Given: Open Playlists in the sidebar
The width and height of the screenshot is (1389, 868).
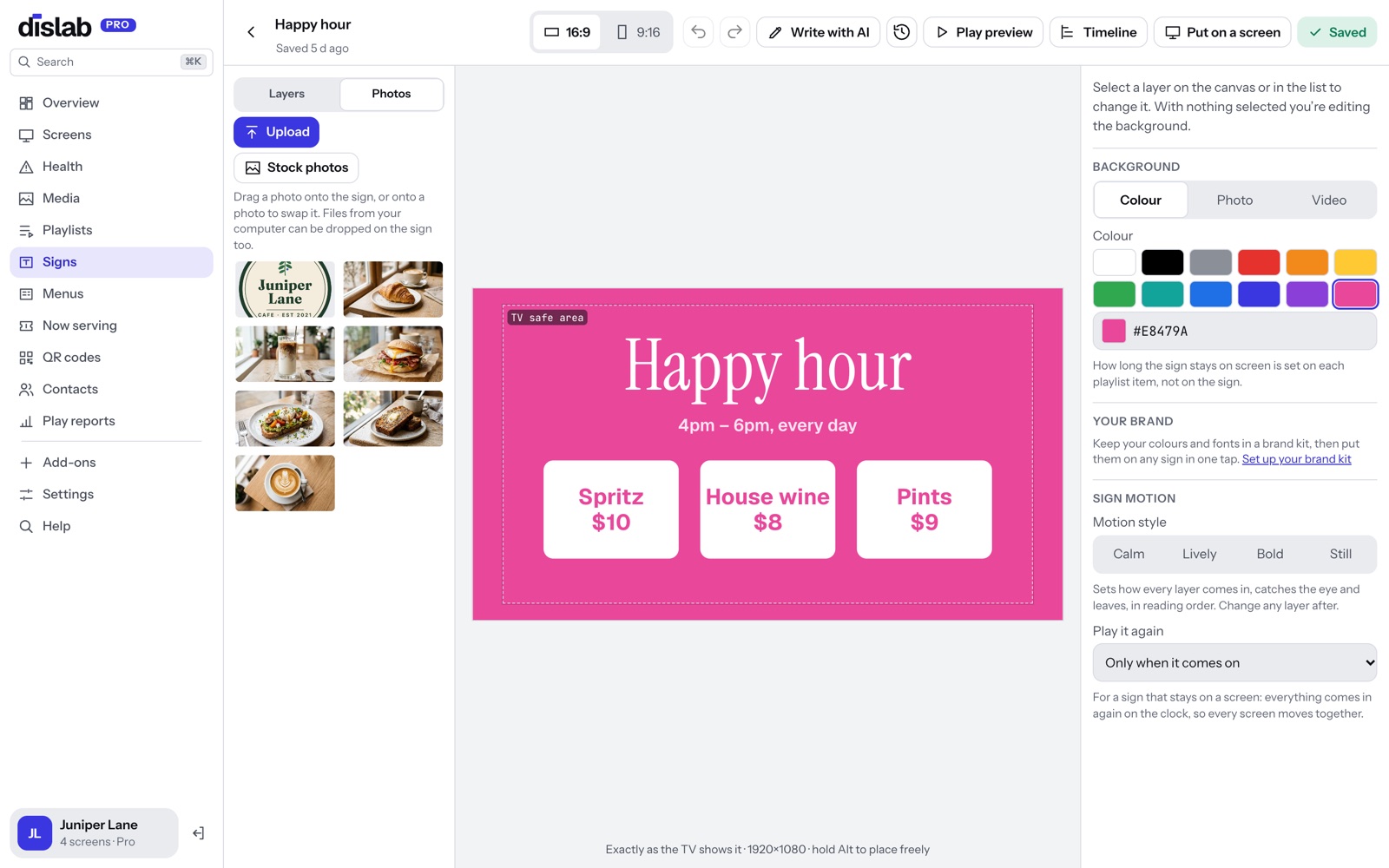Looking at the screenshot, I should click(111, 230).
